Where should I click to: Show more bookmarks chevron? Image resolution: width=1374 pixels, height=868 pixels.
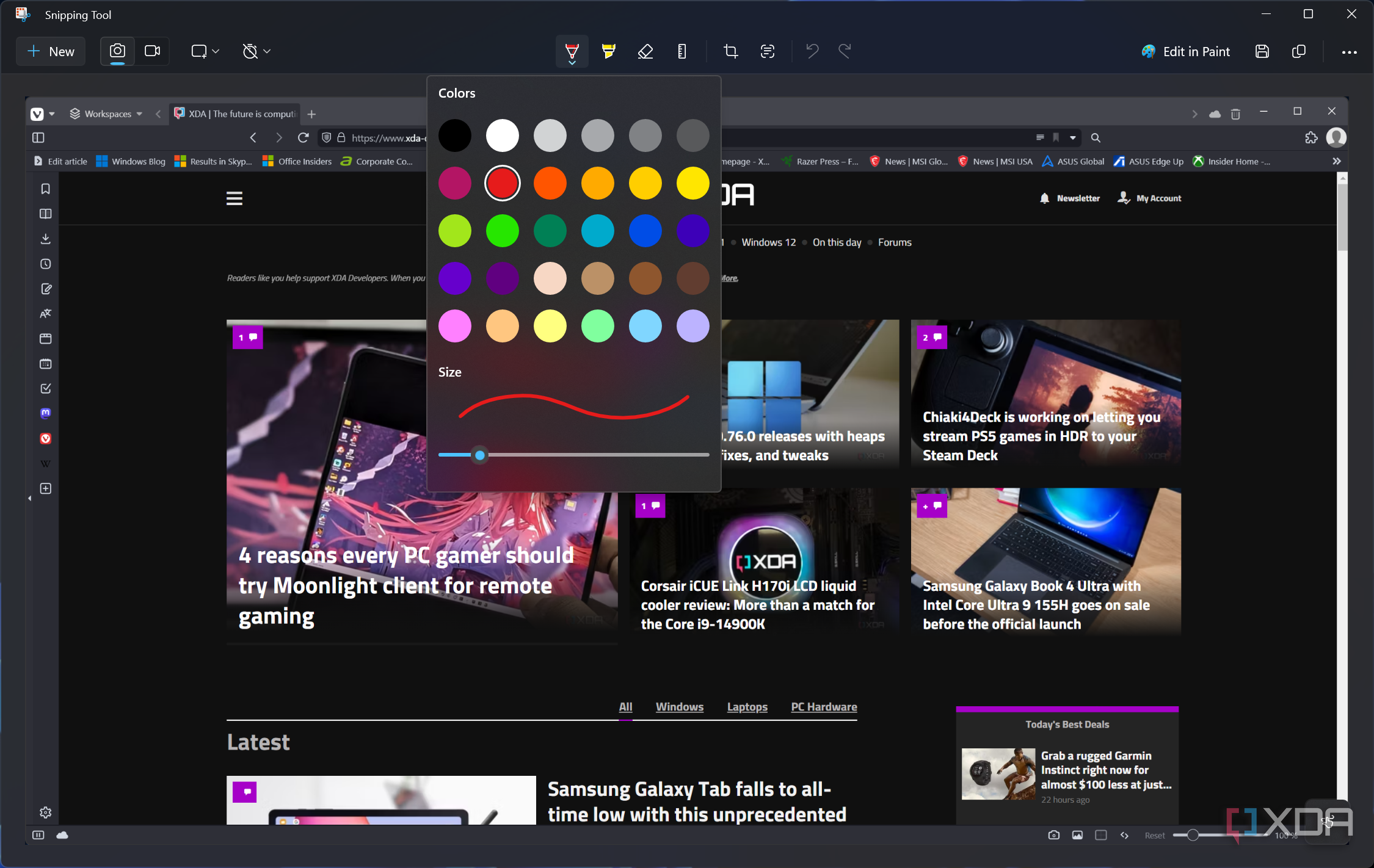point(1336,161)
